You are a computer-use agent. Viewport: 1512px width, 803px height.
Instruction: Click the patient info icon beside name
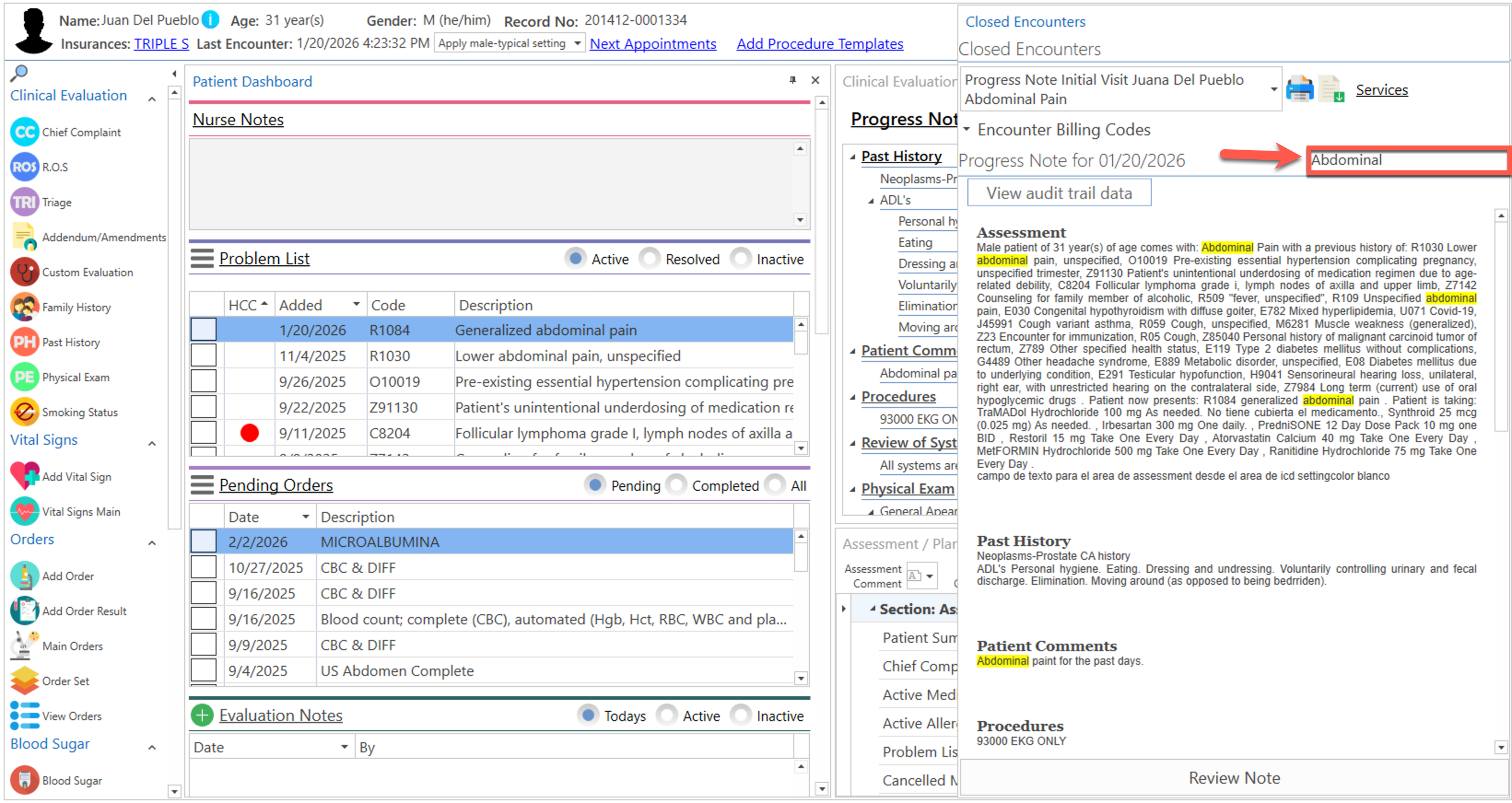click(x=210, y=21)
